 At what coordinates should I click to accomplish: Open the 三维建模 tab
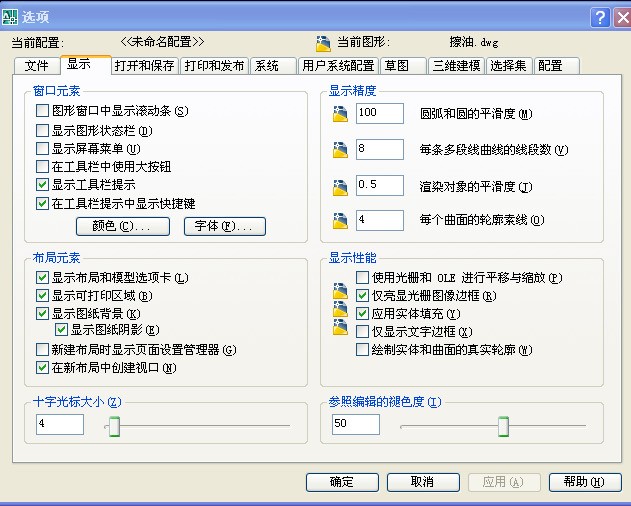coord(456,66)
